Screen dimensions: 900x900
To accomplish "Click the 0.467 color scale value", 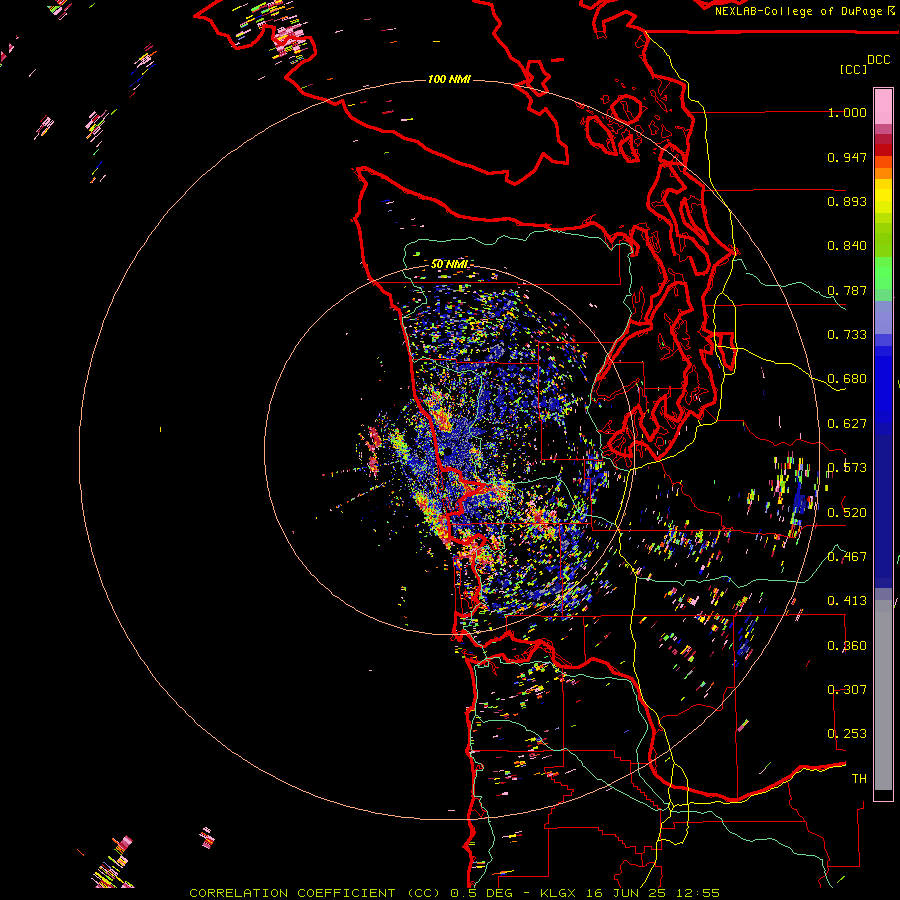I will (x=847, y=557).
